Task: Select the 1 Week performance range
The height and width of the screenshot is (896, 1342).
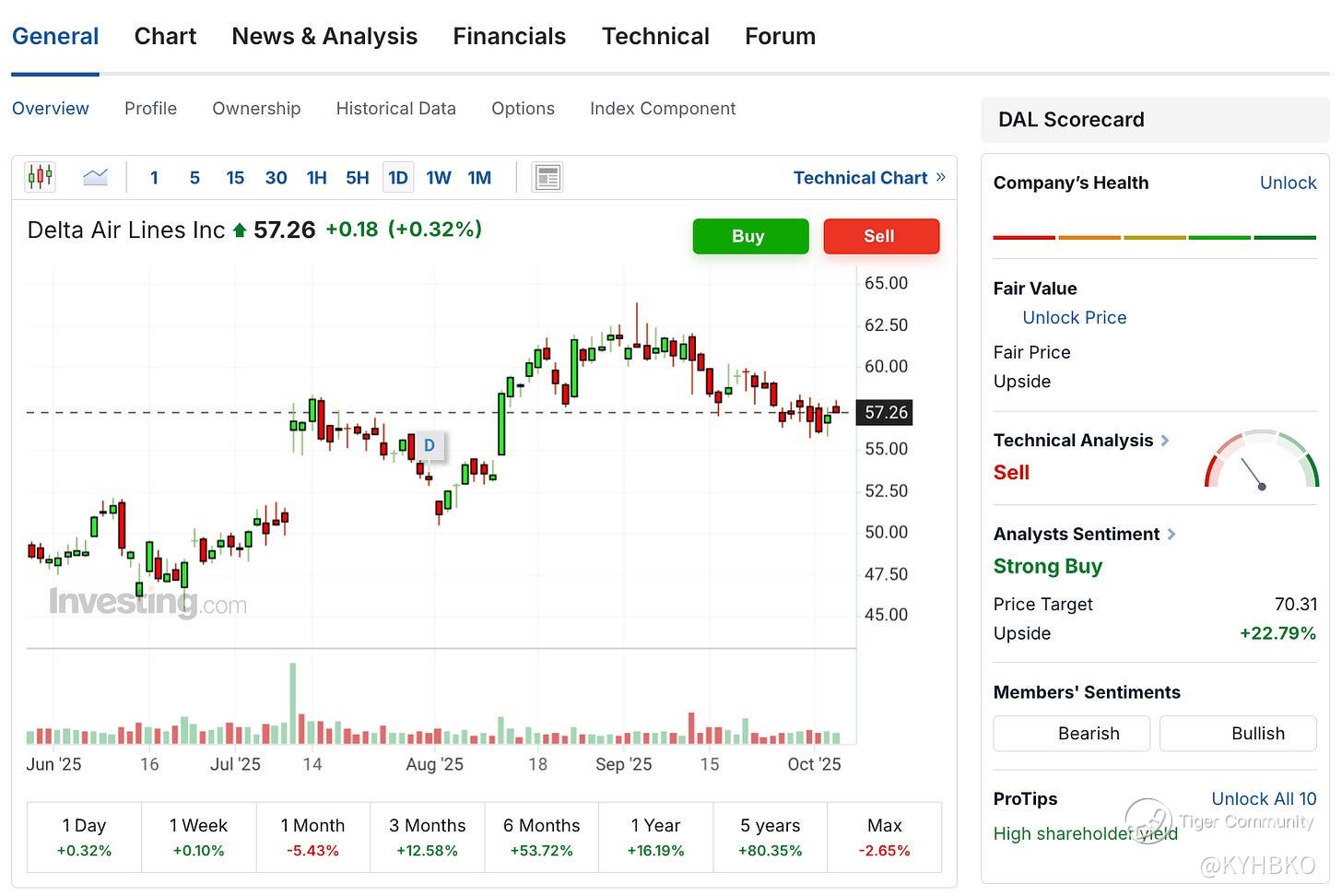Action: point(199,837)
